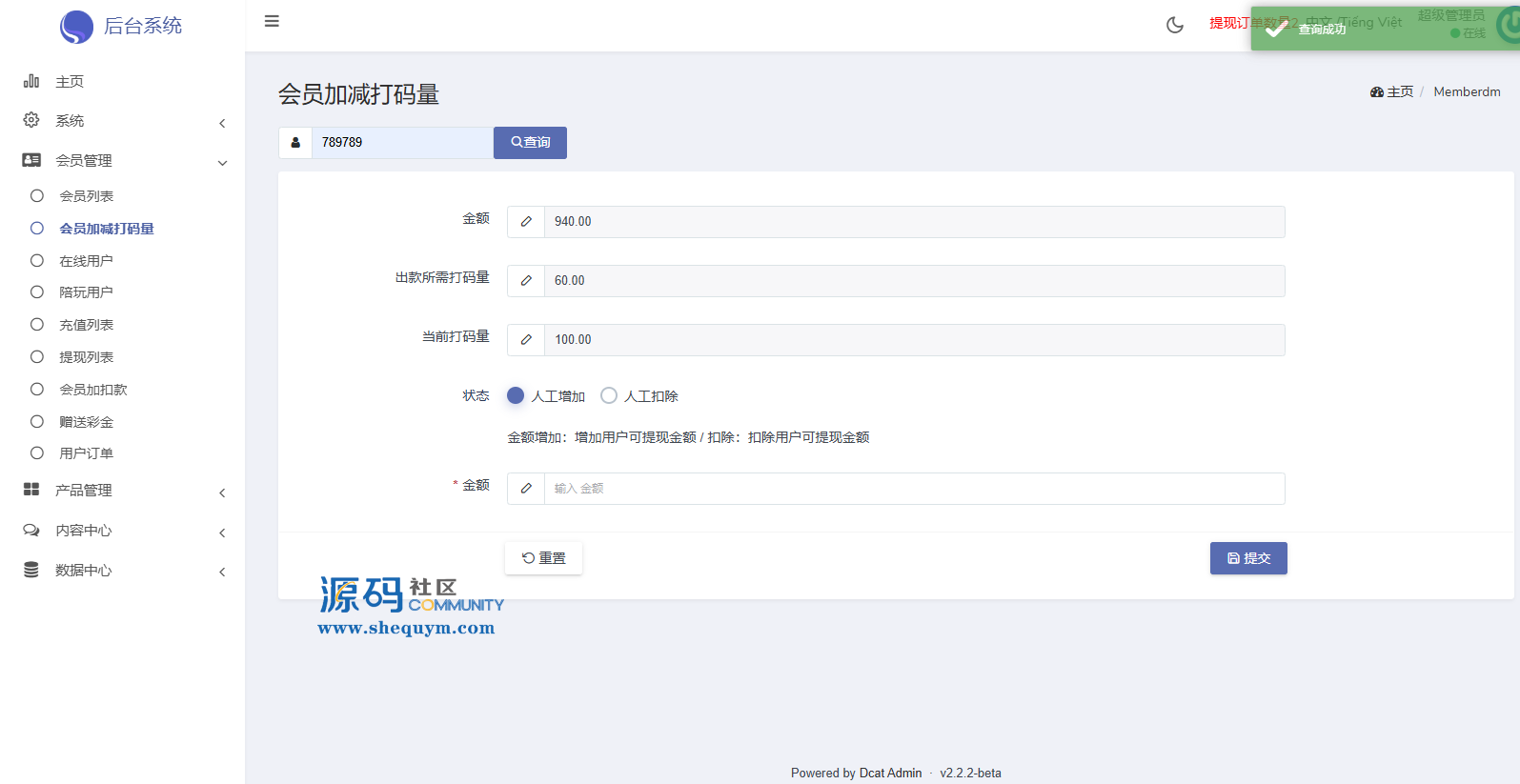The image size is (1520, 784).
Task: Click the circle icon beside 会员列表
Action: click(x=37, y=195)
